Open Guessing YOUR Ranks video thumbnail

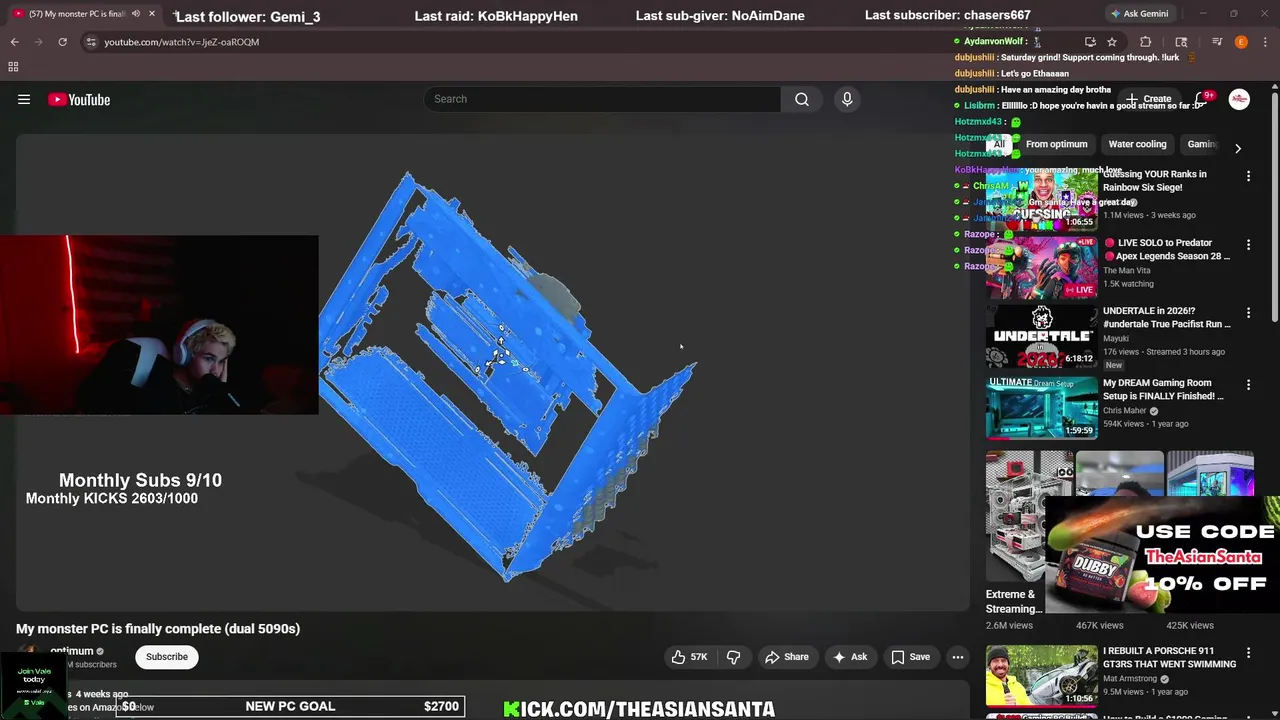(1041, 200)
